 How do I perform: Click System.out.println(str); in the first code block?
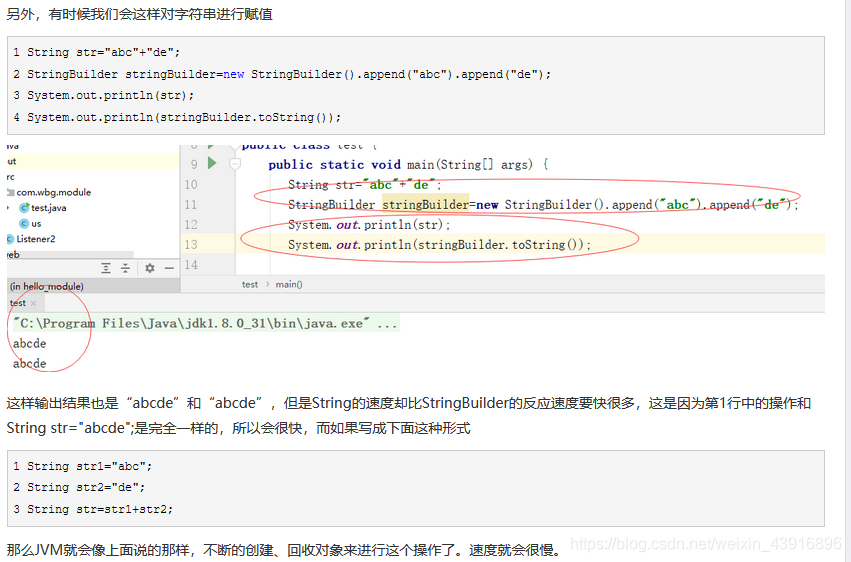pos(111,95)
